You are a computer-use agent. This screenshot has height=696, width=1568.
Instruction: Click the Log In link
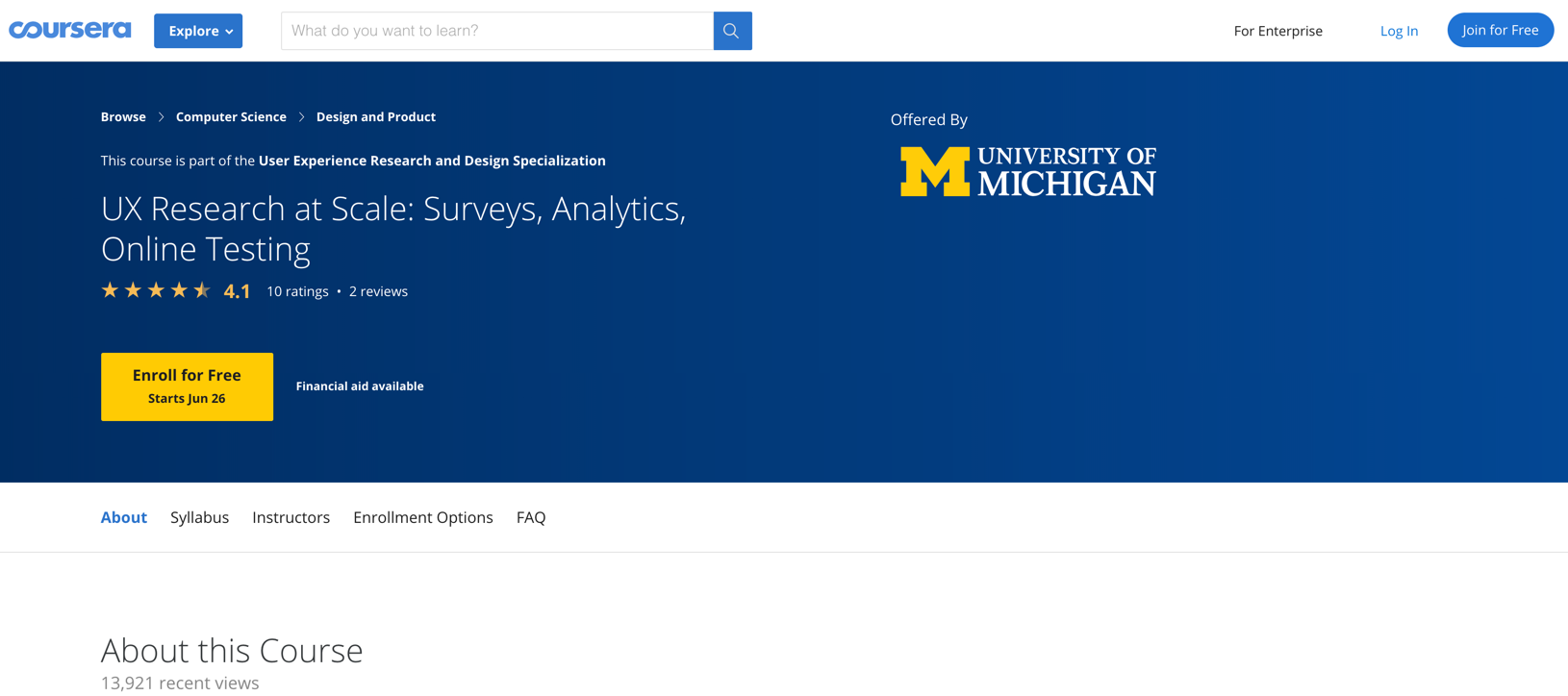coord(1399,31)
